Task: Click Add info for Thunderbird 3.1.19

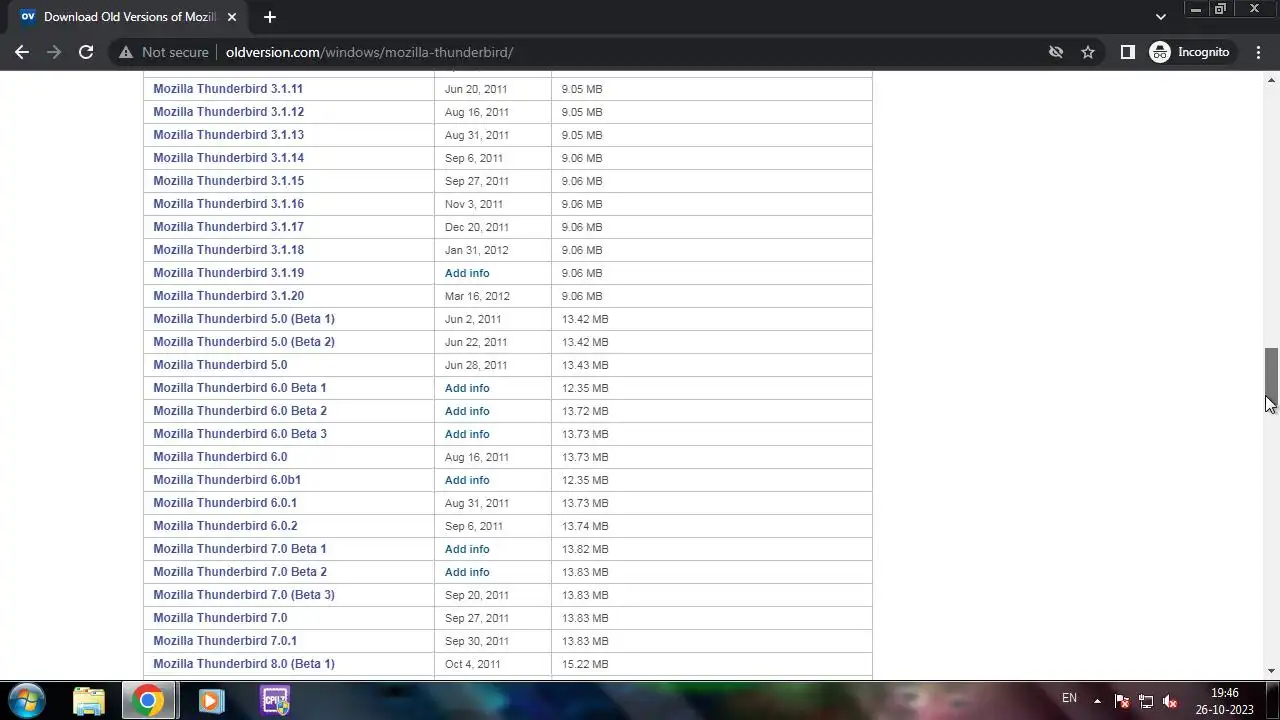Action: pyautogui.click(x=467, y=273)
